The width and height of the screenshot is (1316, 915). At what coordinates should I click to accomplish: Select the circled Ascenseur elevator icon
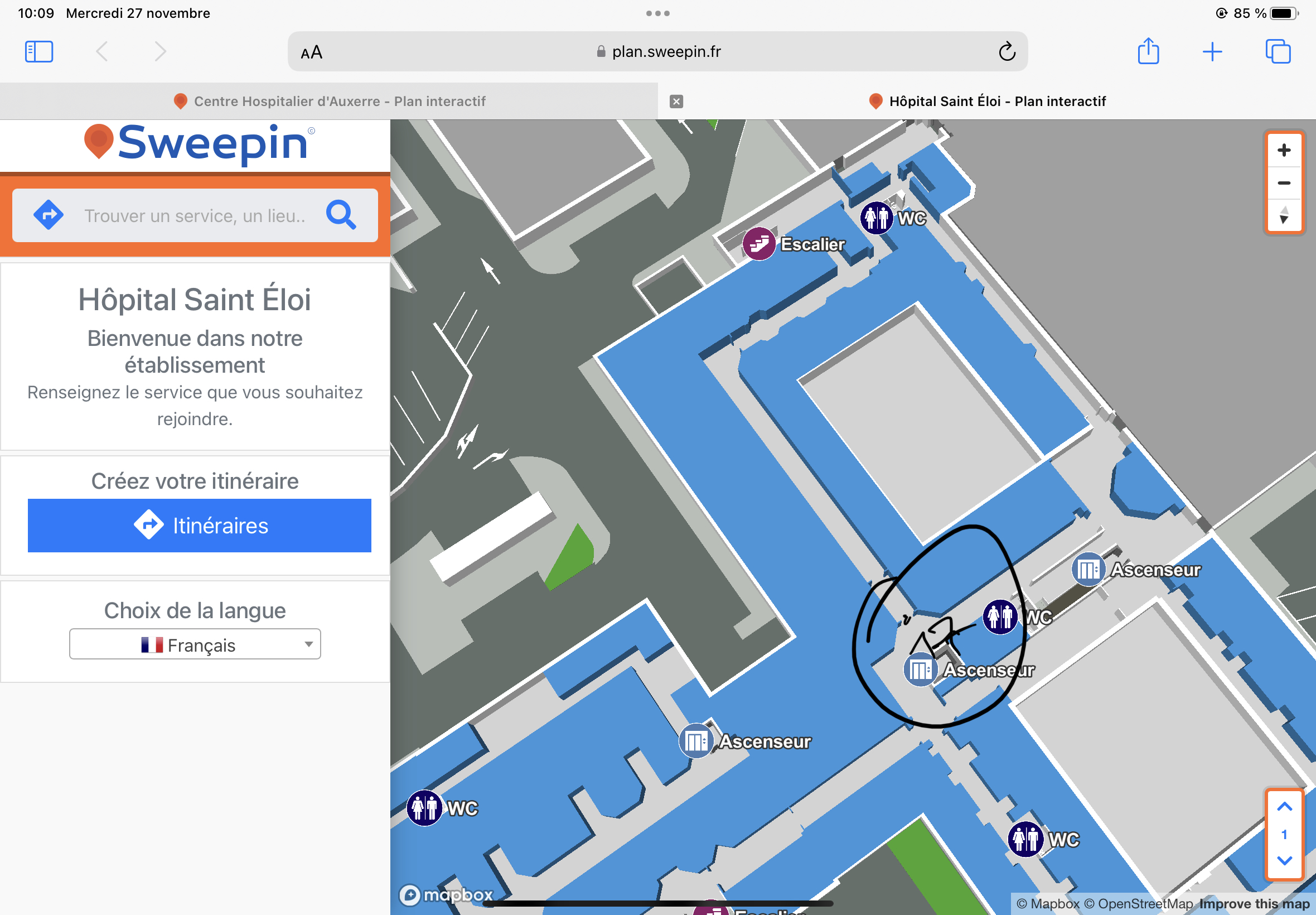pyautogui.click(x=920, y=669)
